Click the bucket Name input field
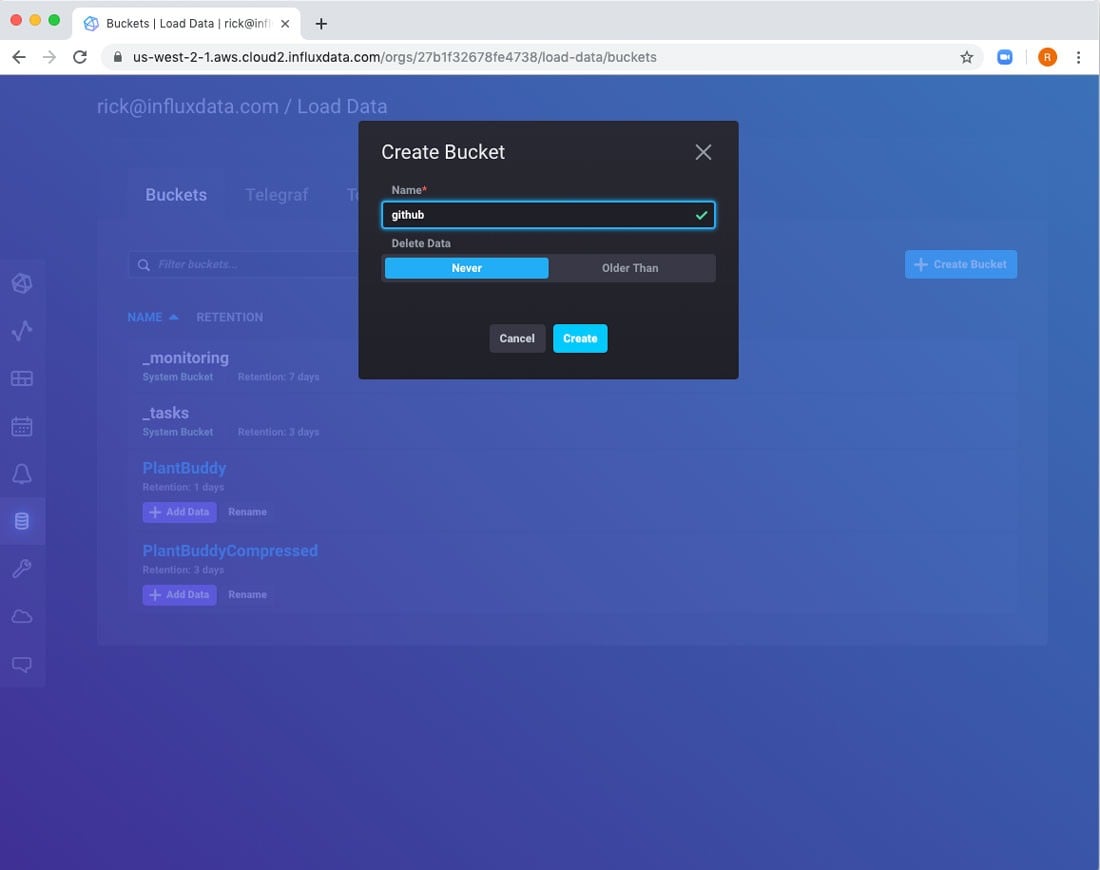The height and width of the screenshot is (870, 1100). [538, 215]
